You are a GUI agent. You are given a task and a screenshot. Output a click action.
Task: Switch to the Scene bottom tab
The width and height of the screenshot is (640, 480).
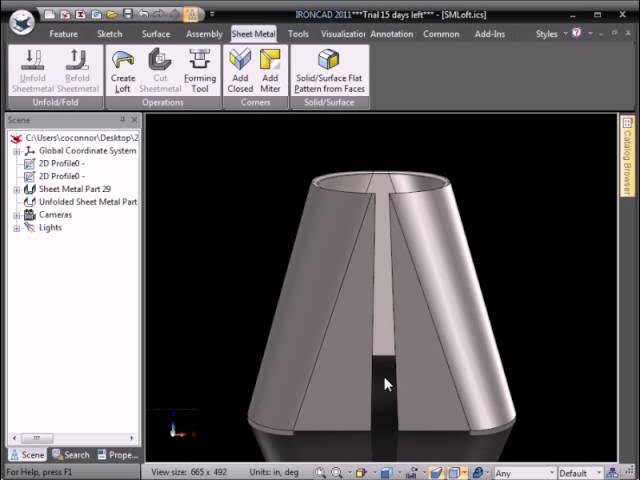(27, 455)
